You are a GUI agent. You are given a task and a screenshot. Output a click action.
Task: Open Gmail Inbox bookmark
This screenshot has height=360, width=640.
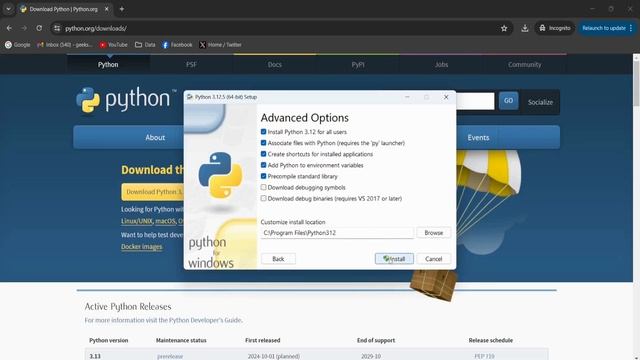(x=65, y=45)
